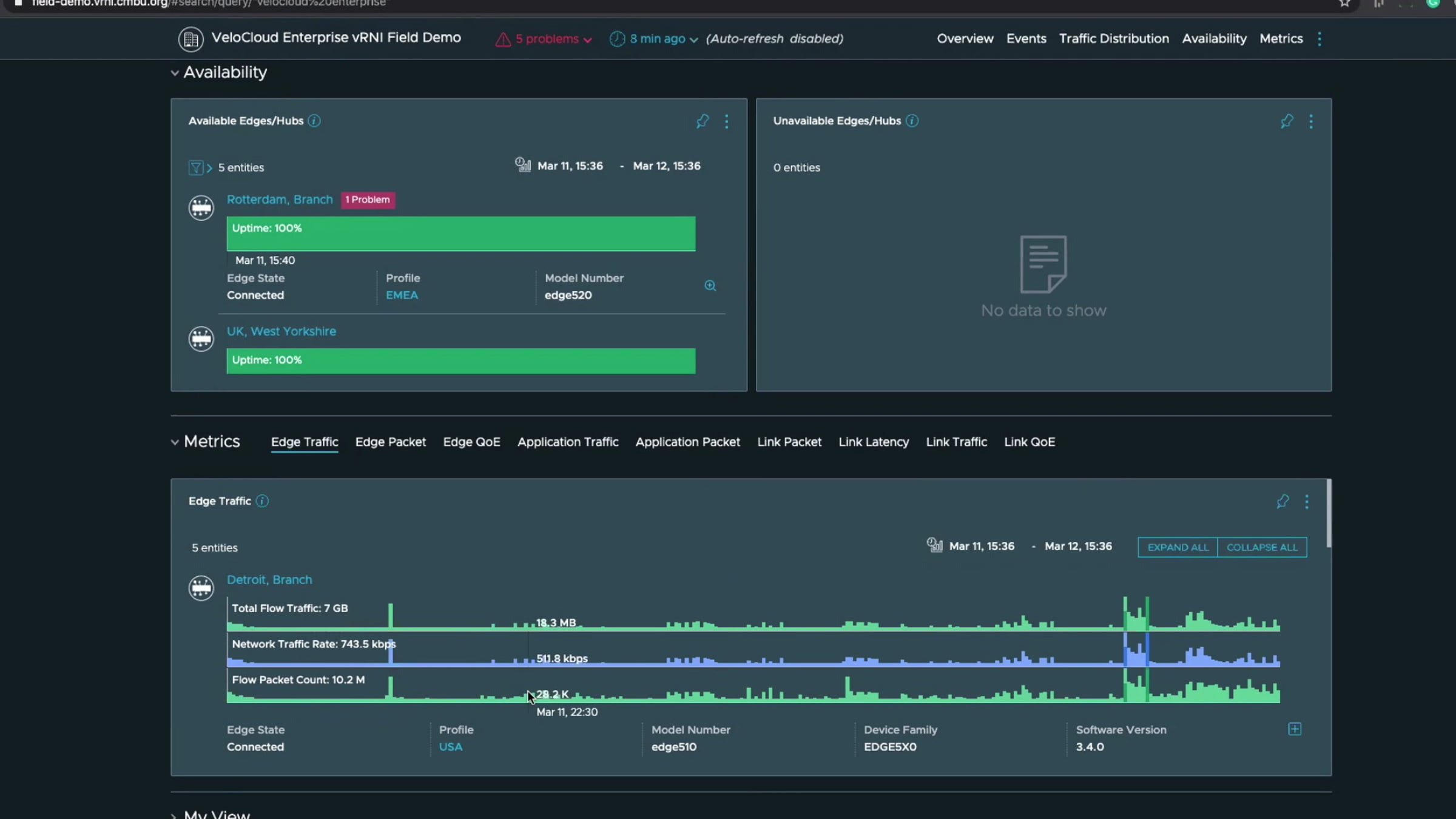
Task: Open Unavailable Edges/Hubs widget options menu
Action: coord(1311,121)
